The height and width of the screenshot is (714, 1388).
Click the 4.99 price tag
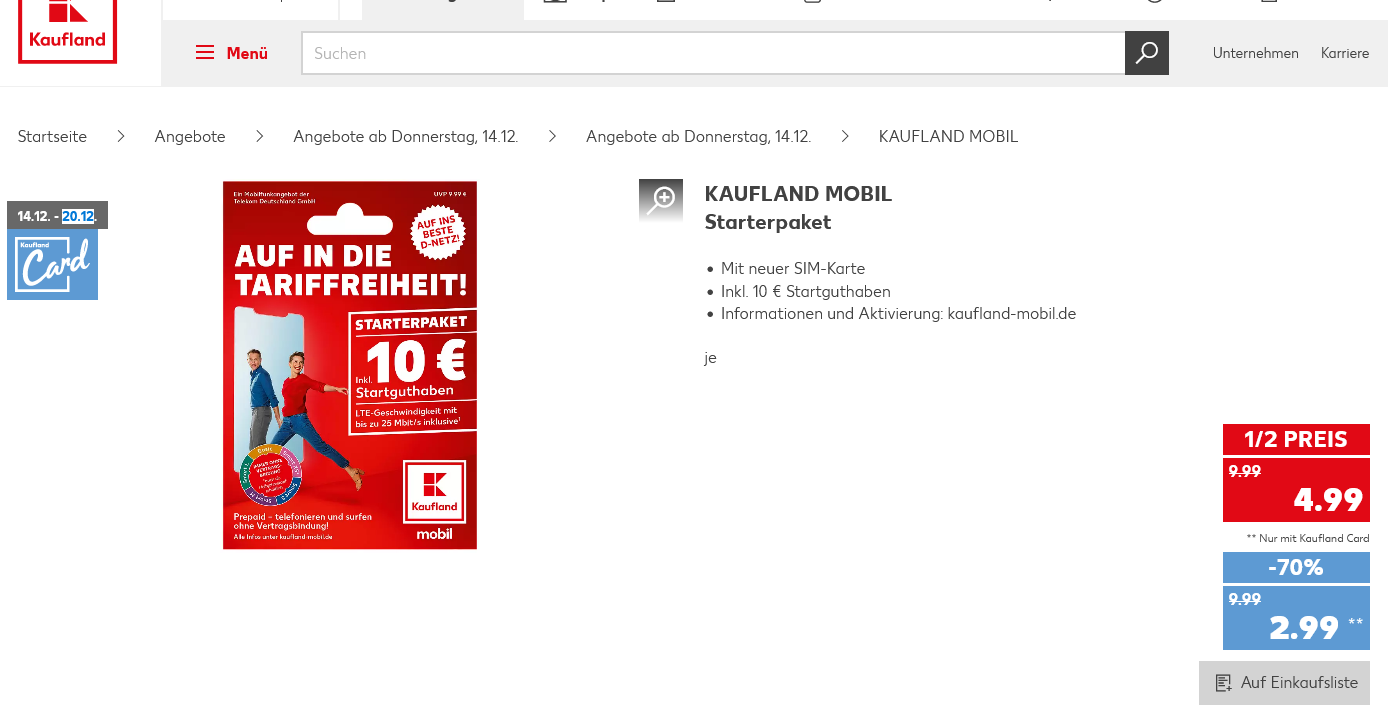[1296, 489]
